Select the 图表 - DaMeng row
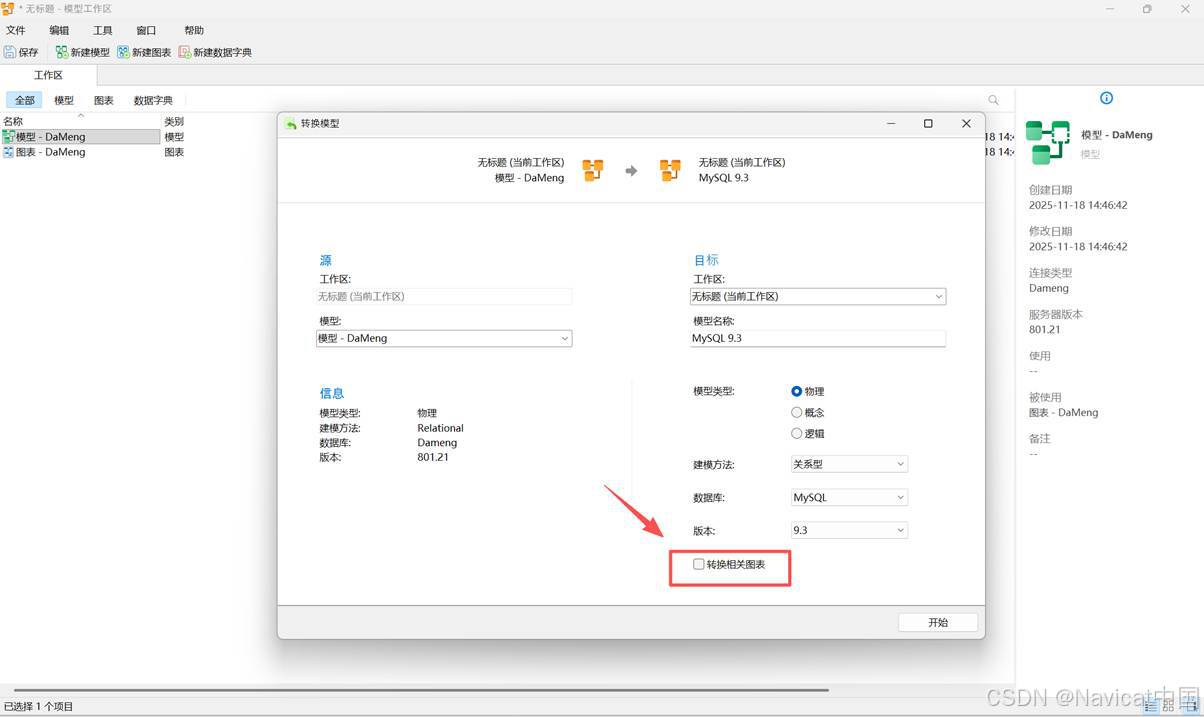The image size is (1204, 717). pyautogui.click(x=80, y=152)
